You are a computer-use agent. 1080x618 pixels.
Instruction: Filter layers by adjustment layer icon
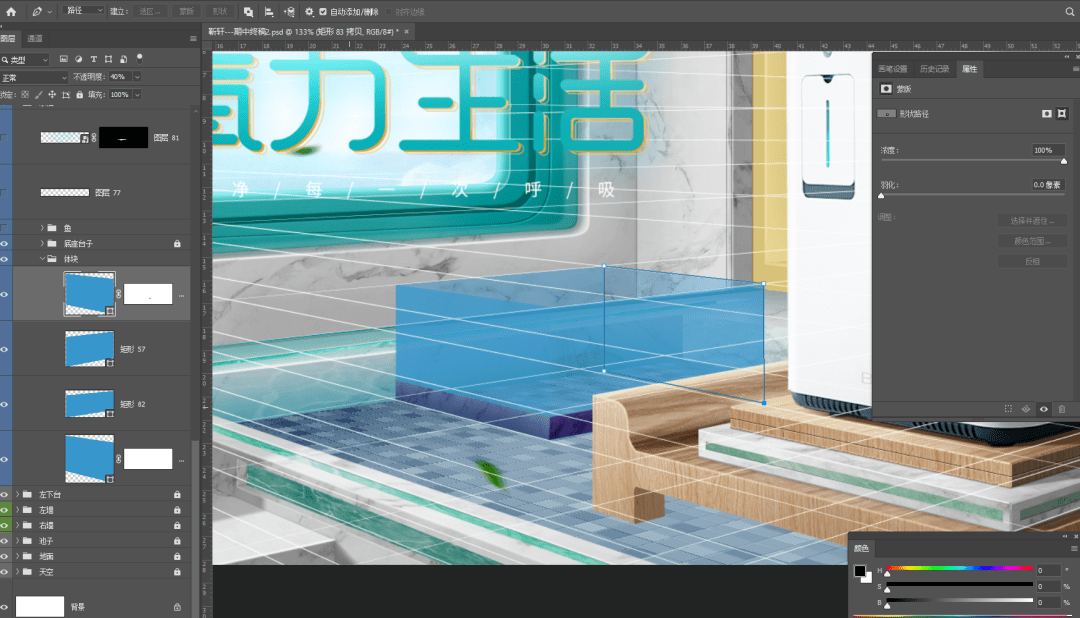79,59
